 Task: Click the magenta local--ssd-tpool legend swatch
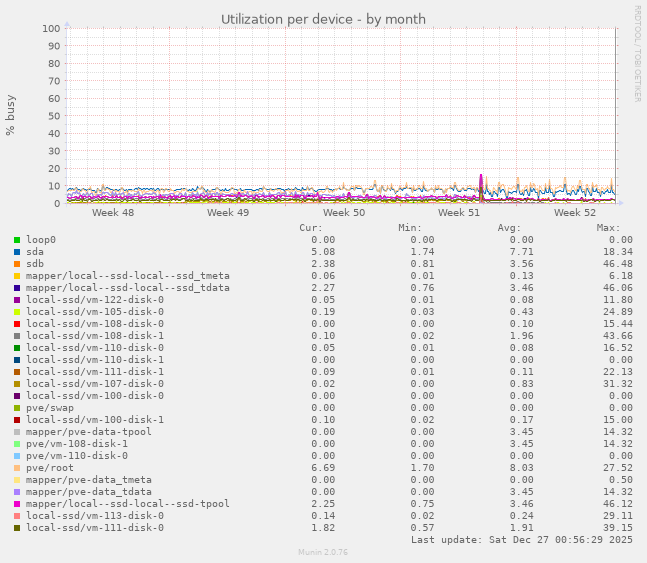pyautogui.click(x=17, y=504)
